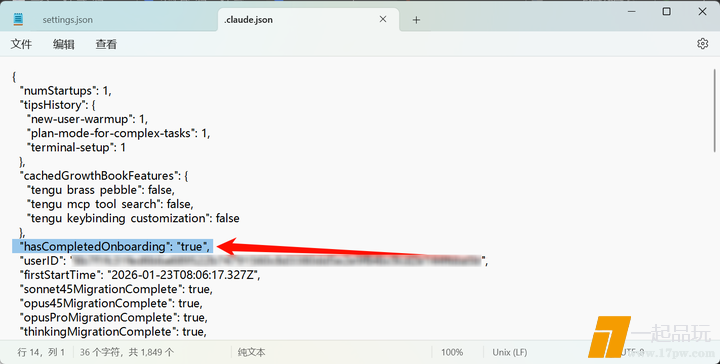The image size is (720, 364).
Task: Click the "plan-mode-for-complex-tasks" line
Action: click(118, 134)
